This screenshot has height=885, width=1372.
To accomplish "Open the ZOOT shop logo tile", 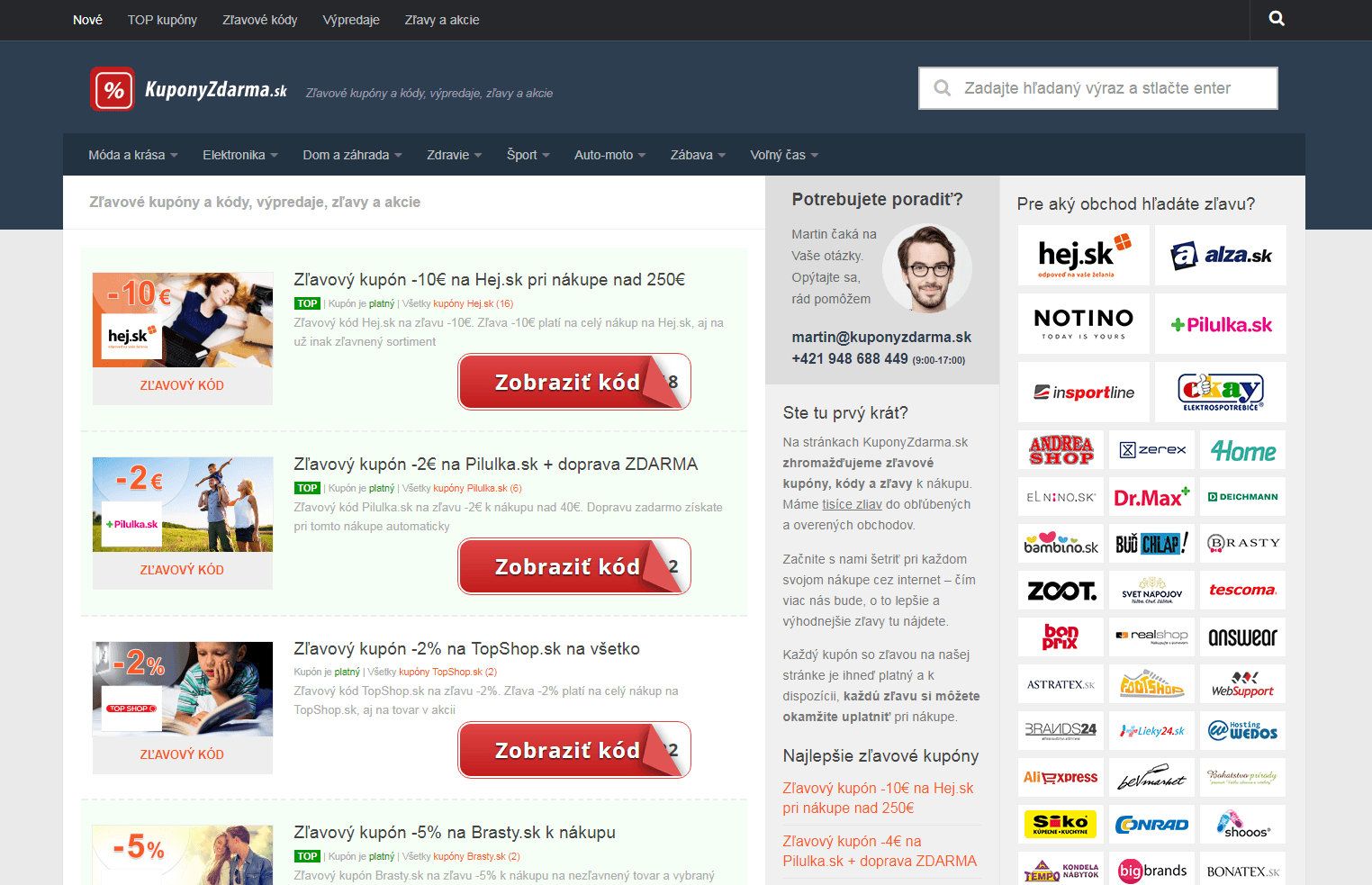I will (x=1061, y=591).
